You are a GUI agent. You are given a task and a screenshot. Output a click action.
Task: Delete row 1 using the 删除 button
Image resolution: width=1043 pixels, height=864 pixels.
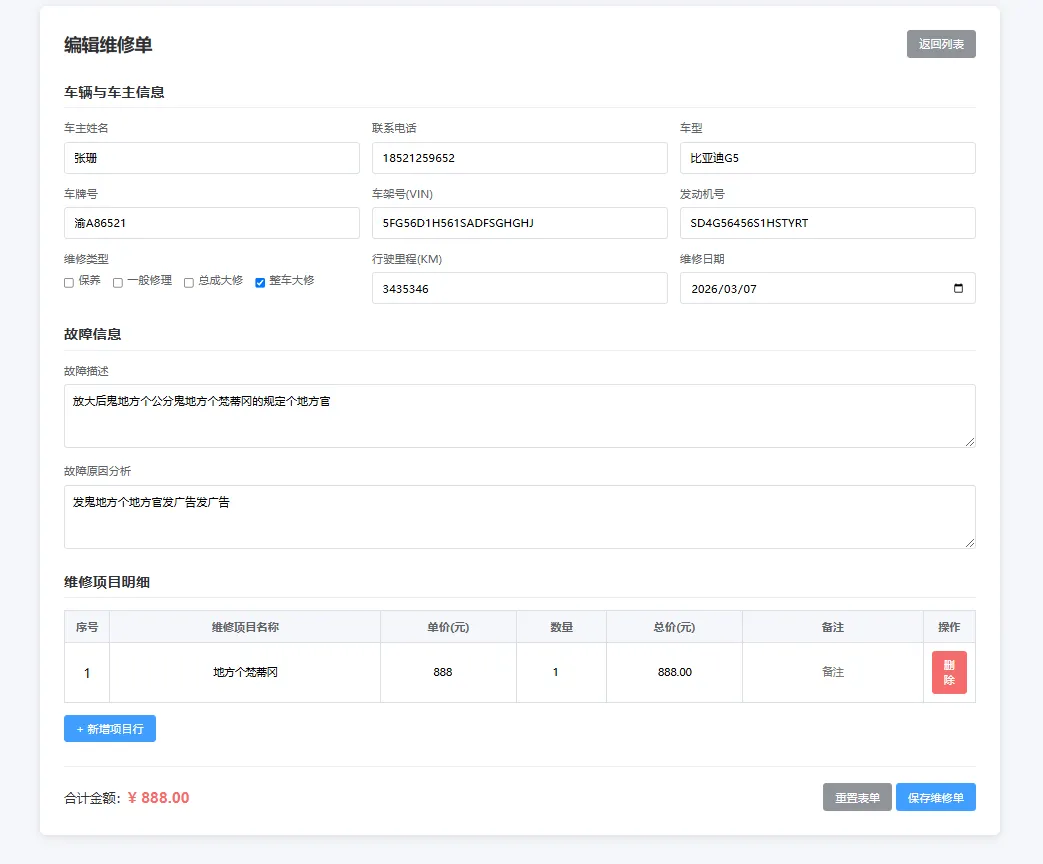coord(948,672)
